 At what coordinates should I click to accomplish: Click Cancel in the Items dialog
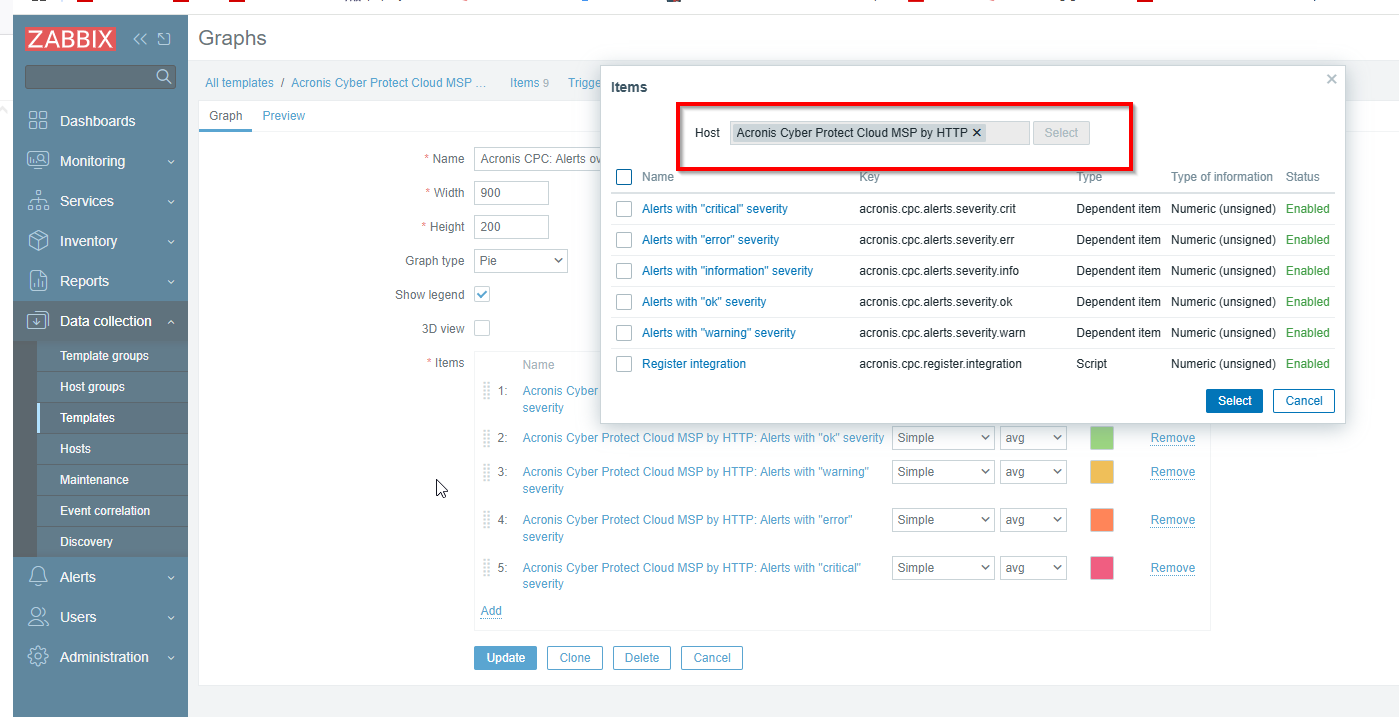1304,401
